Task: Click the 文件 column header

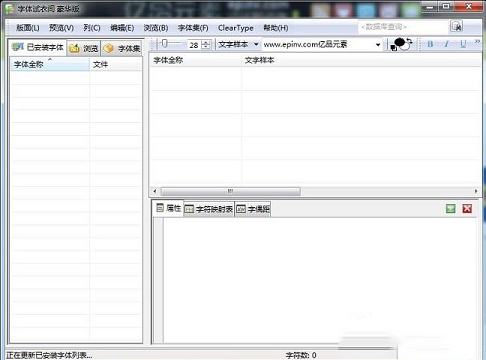Action: (116, 64)
